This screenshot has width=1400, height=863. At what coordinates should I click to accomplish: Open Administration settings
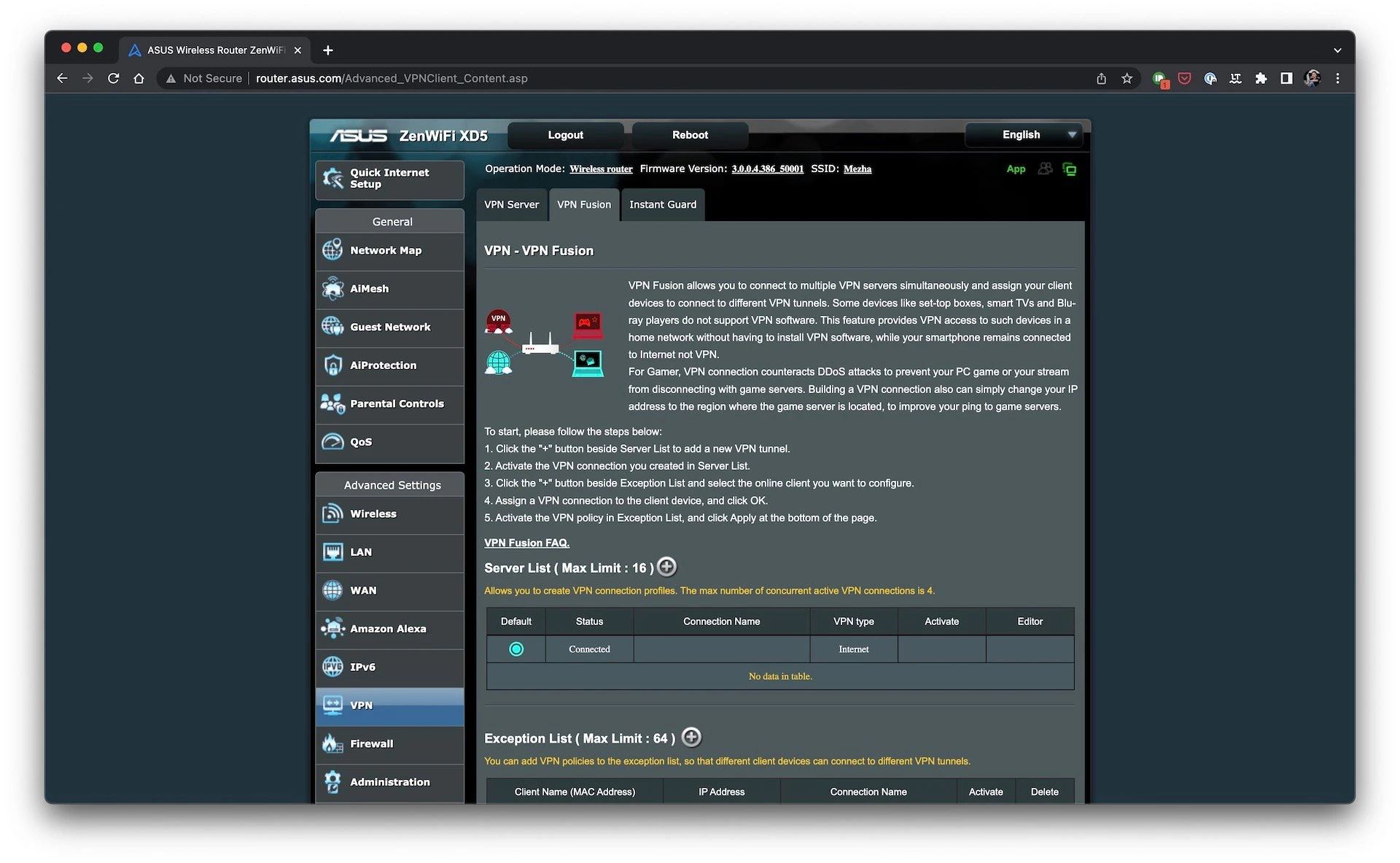click(389, 782)
